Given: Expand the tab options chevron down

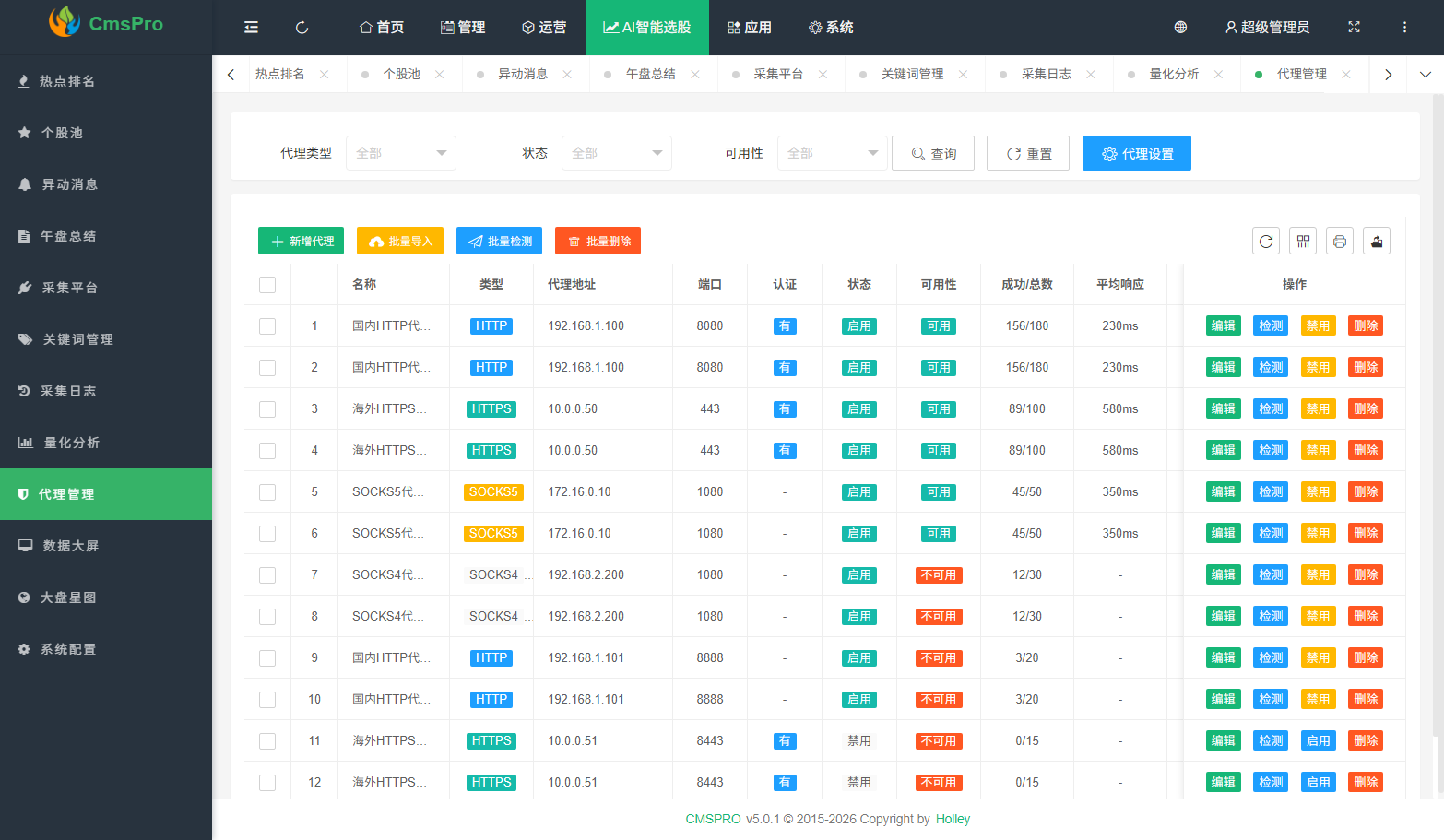Looking at the screenshot, I should click(x=1426, y=75).
